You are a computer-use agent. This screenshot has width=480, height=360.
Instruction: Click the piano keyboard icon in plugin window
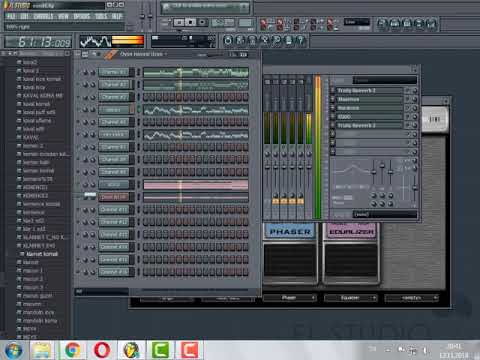click(x=435, y=119)
